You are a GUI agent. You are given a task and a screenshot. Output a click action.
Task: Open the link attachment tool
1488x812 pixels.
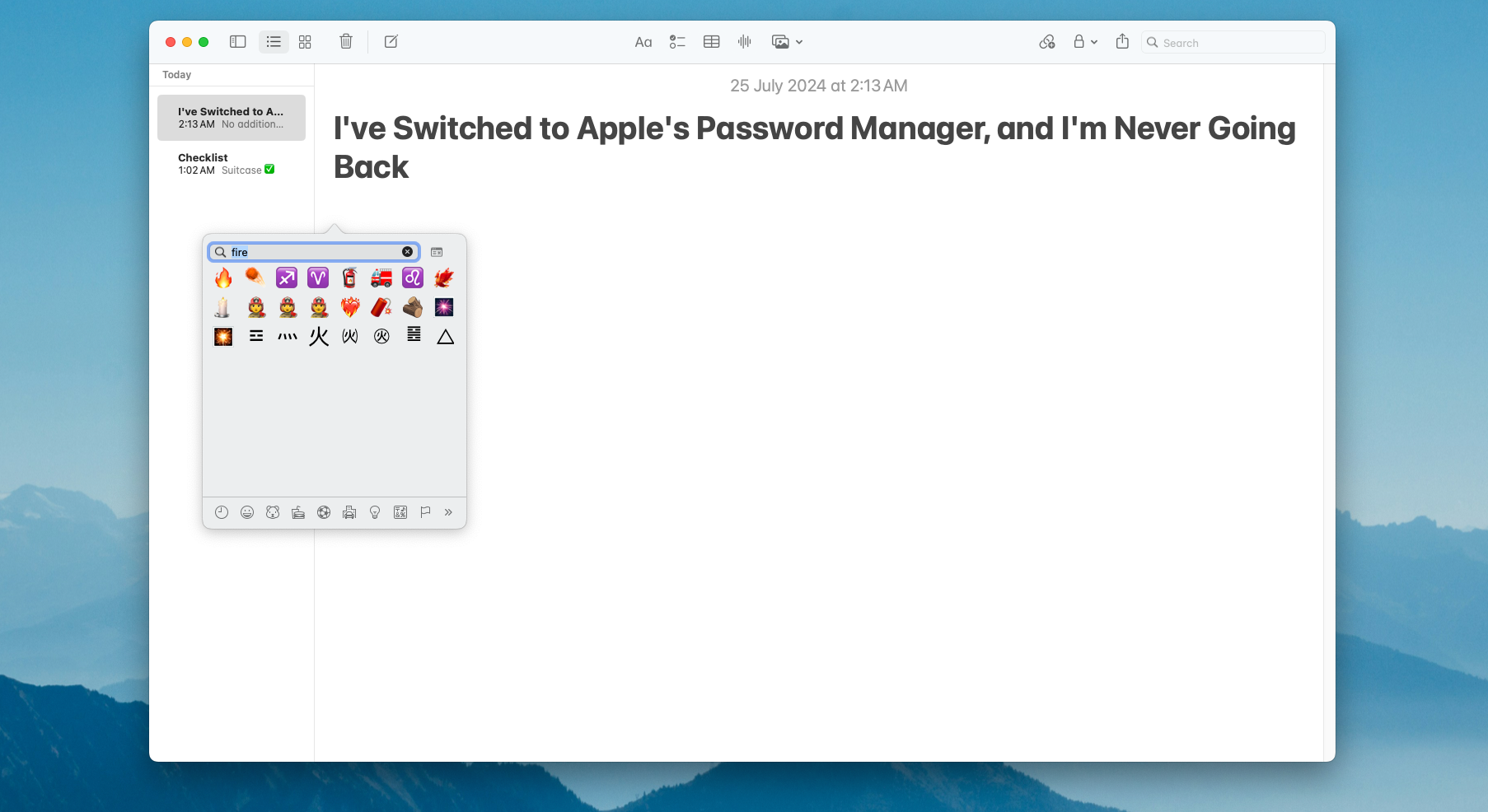click(1047, 41)
